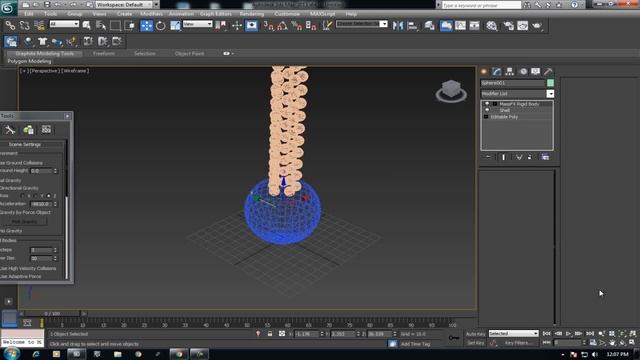Viewport: 640px width, 360px height.
Task: Click the MassFX rigid body sphere icon
Action: (x=28, y=41)
